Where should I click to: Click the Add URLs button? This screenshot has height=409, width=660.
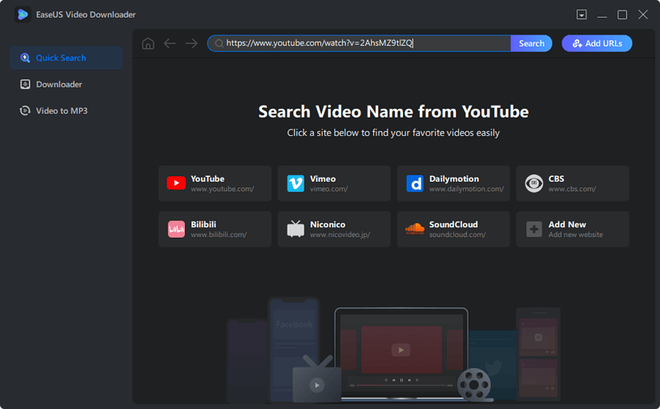(597, 43)
